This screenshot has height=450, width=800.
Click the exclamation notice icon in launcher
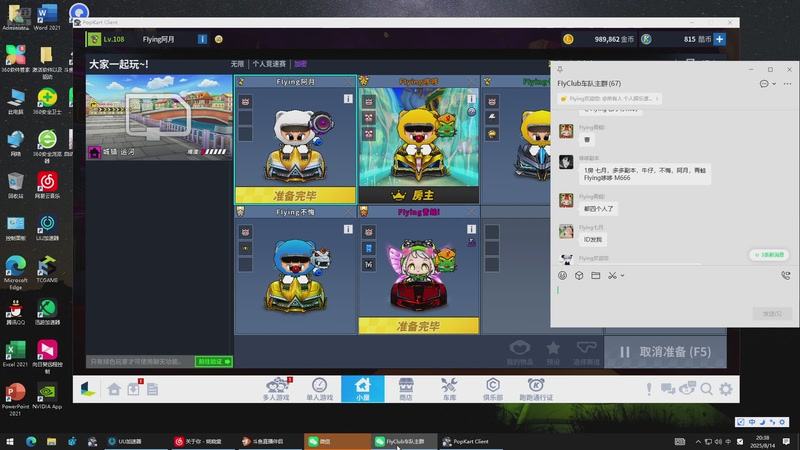point(648,389)
